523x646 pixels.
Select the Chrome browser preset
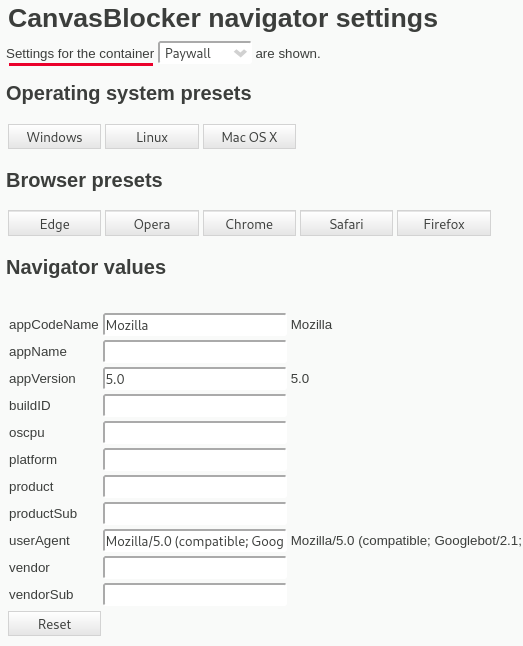(249, 224)
